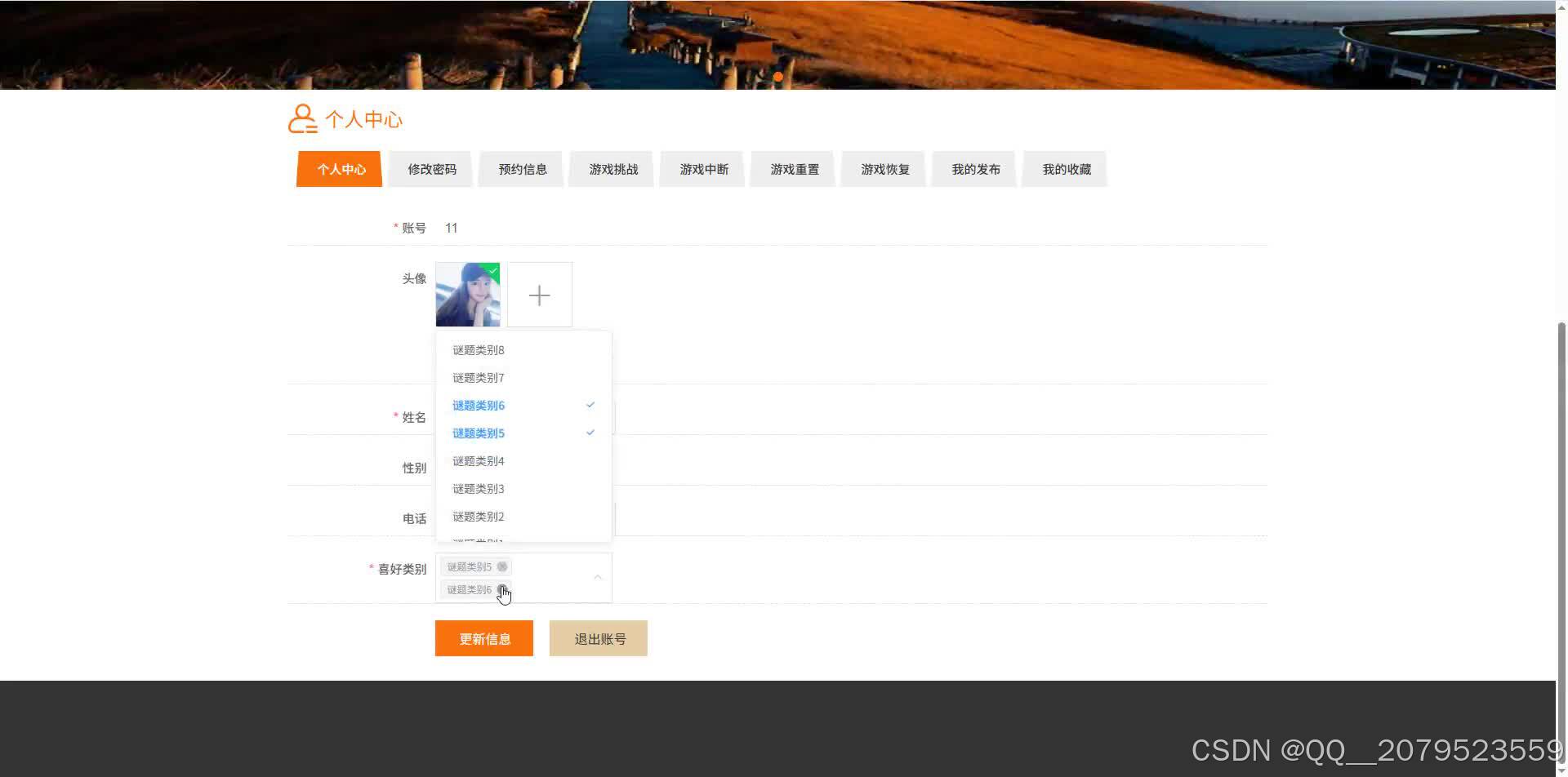Screen dimensions: 1568x777
Task: Open the 个人中心 tab
Action: click(341, 169)
